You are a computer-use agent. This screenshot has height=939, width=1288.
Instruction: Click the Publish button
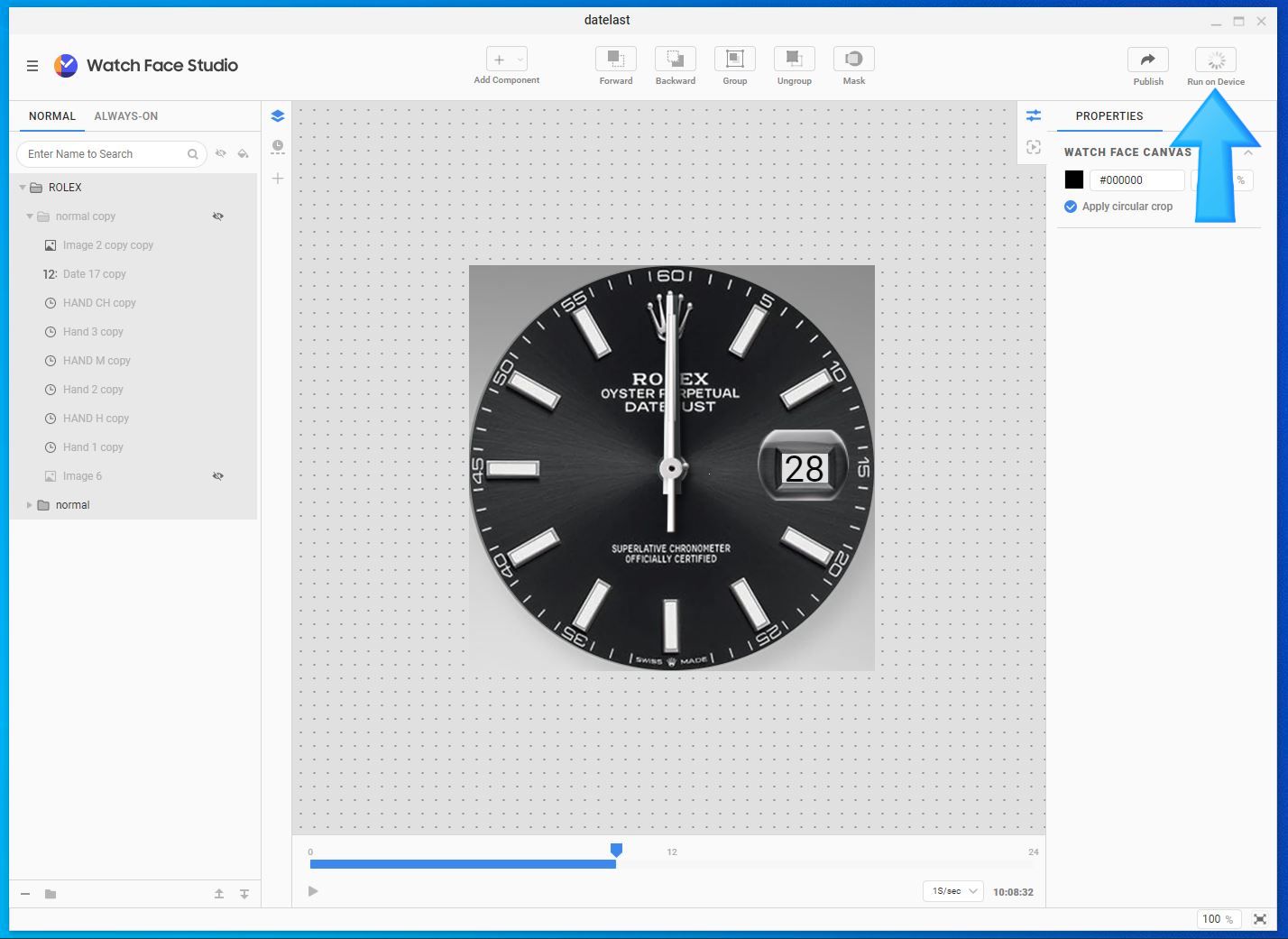pyautogui.click(x=1148, y=60)
